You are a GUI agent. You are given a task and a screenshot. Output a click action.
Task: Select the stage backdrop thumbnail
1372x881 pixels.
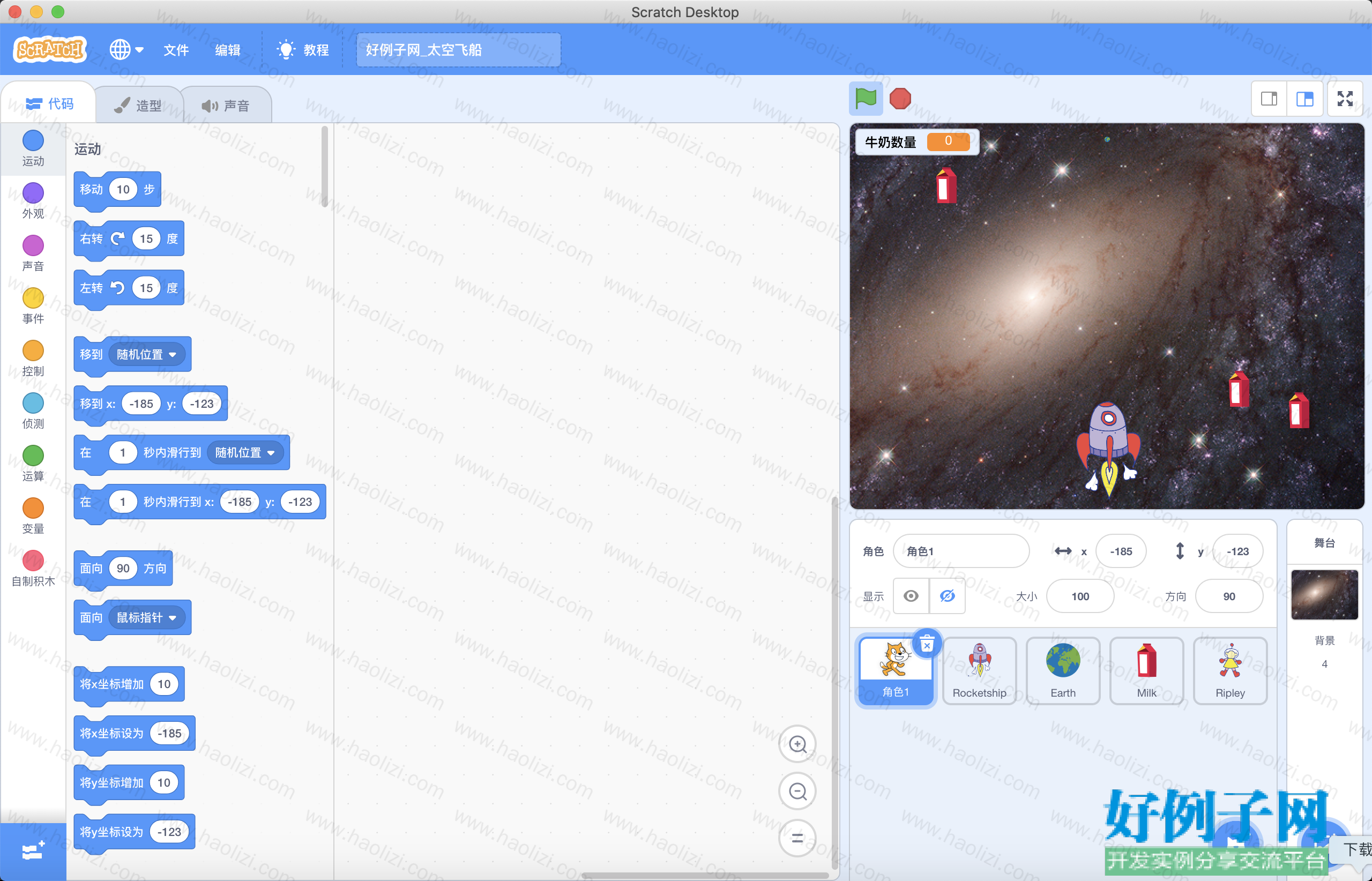pos(1324,594)
